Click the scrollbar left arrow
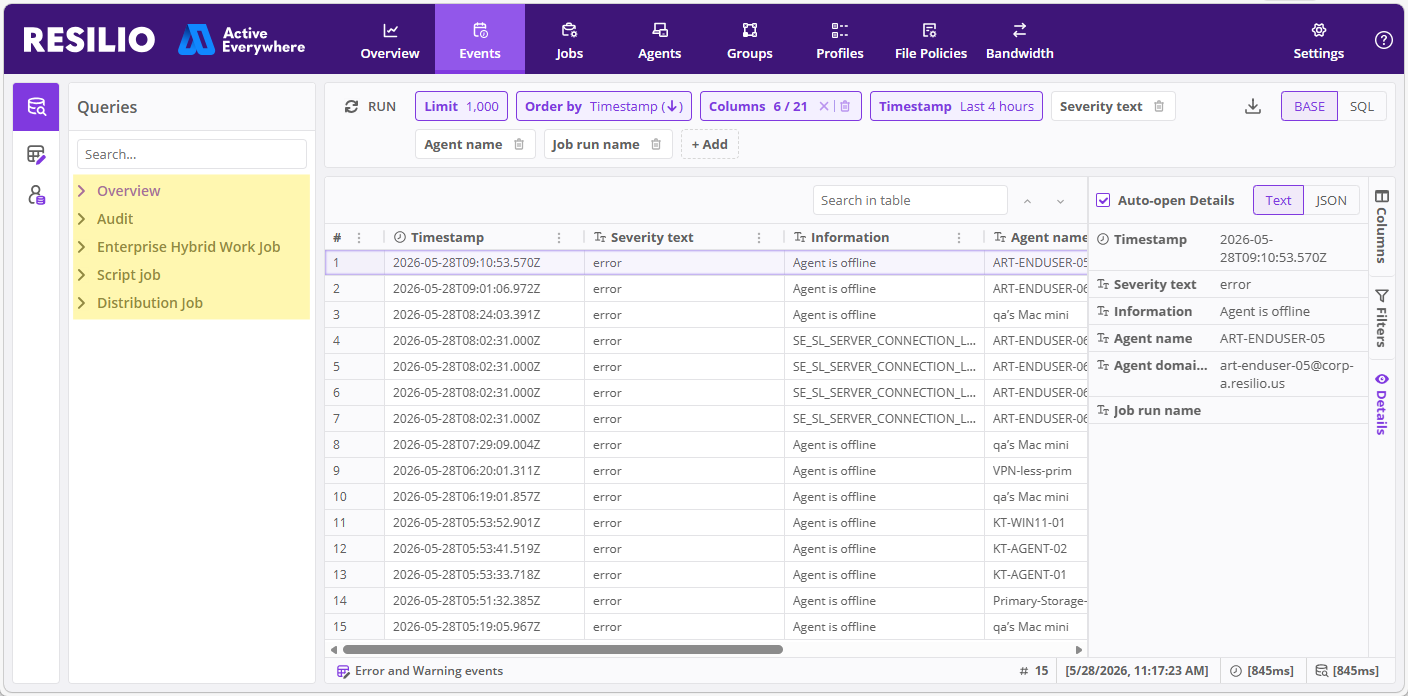The height and width of the screenshot is (696, 1408). pos(333,649)
